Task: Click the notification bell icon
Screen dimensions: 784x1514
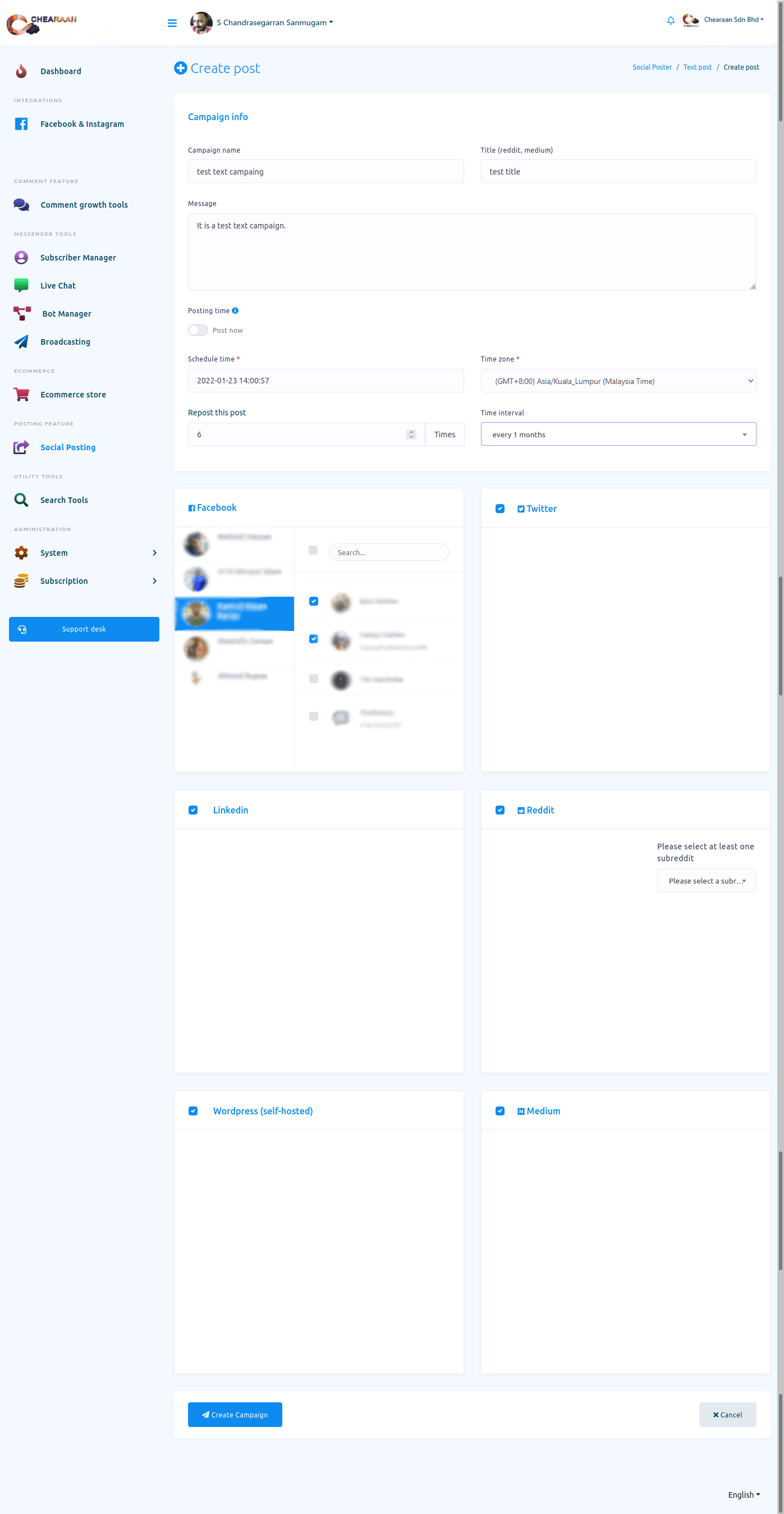Action: tap(671, 21)
